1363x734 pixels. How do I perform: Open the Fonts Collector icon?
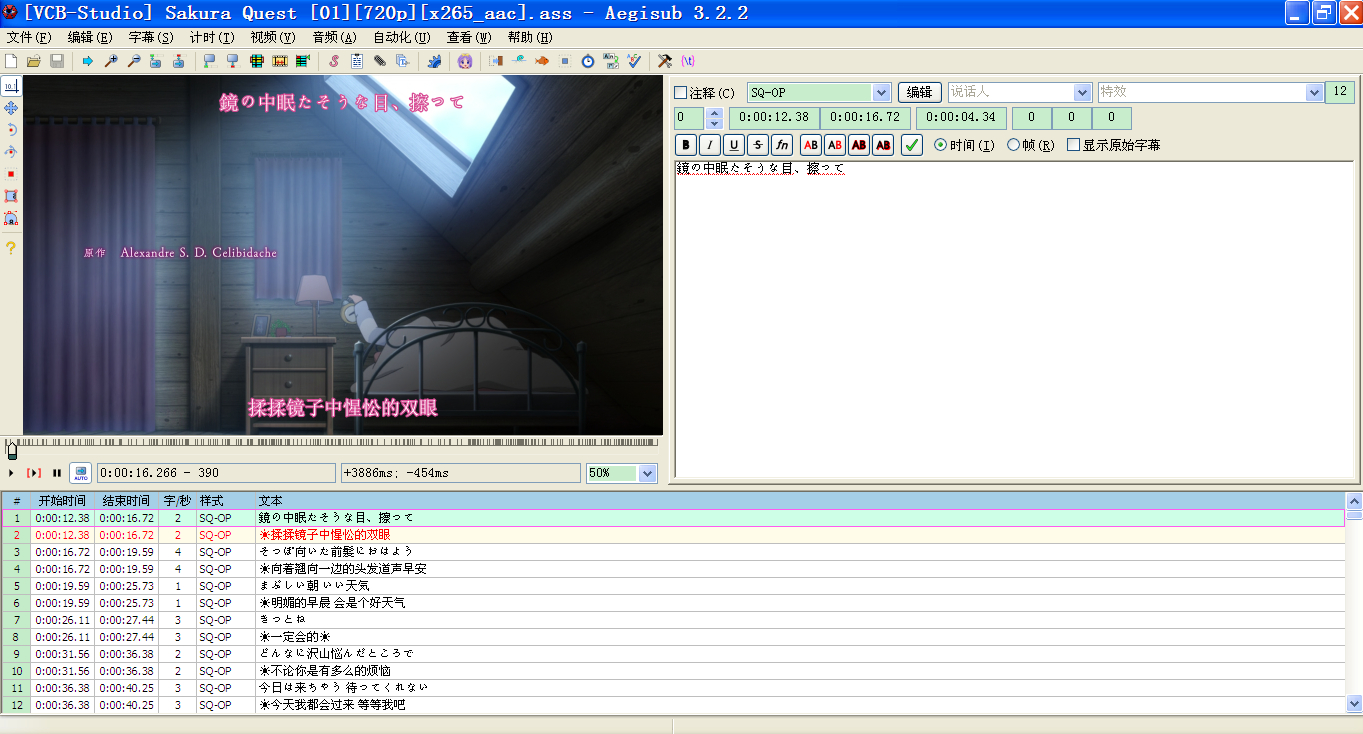coord(402,61)
